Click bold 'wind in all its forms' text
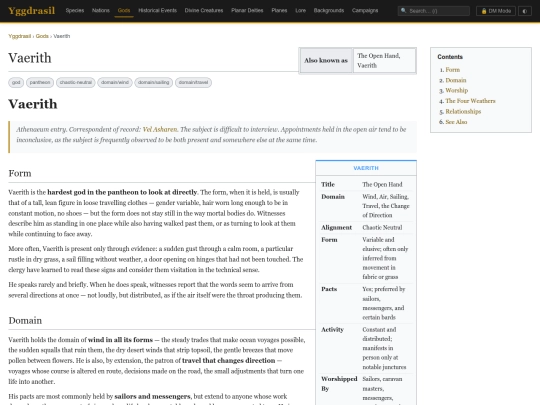 (x=120, y=340)
